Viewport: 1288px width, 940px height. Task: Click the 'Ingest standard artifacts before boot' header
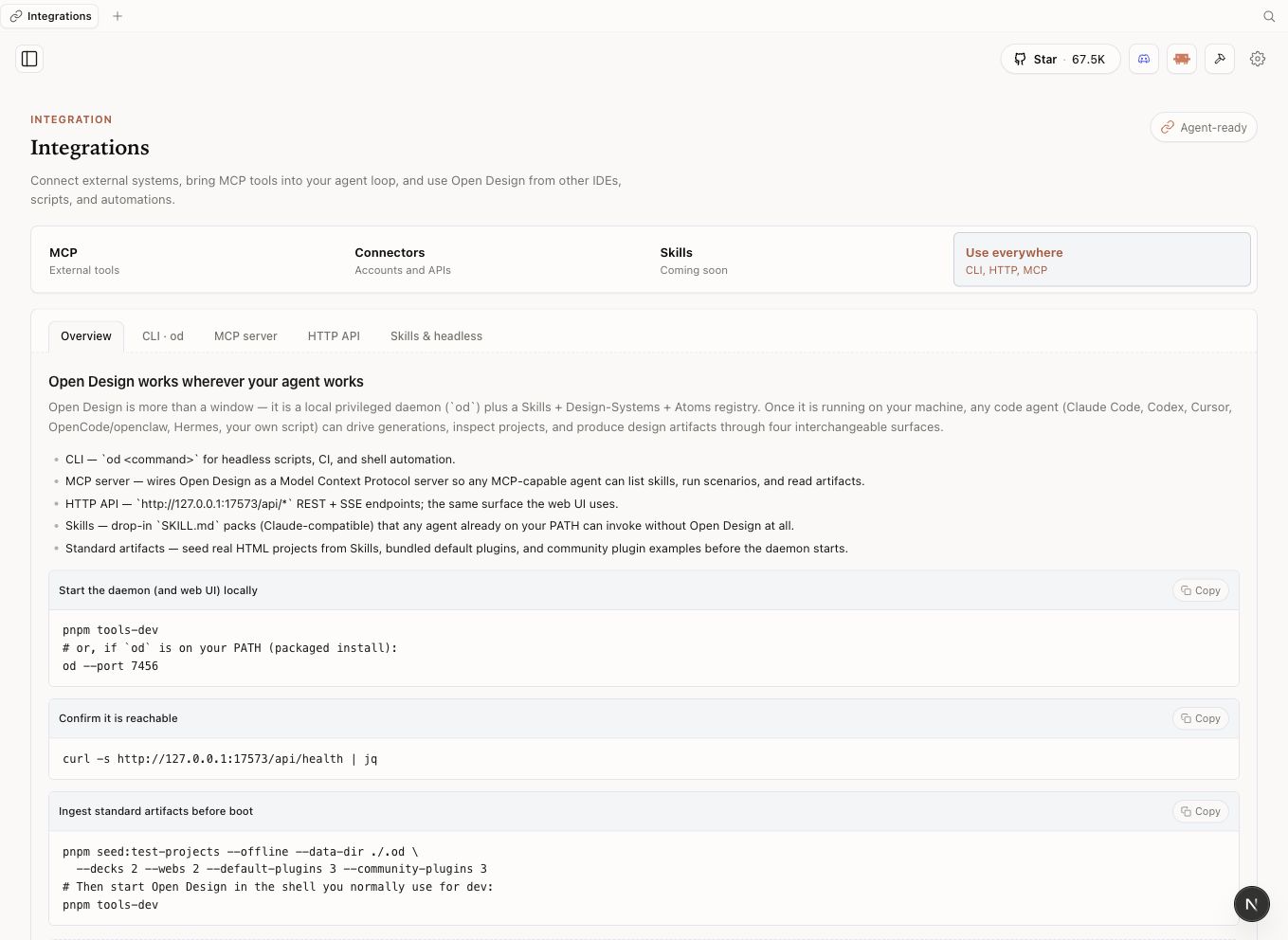(x=155, y=811)
